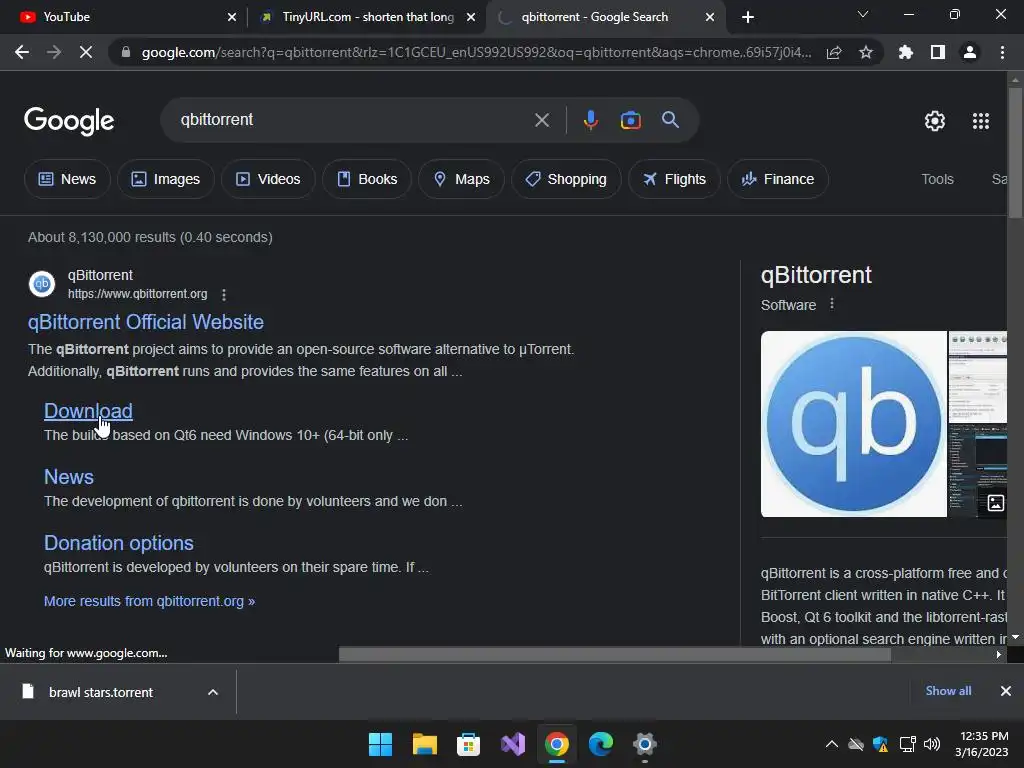
Task: Open Settings app from taskbar
Action: 645,744
